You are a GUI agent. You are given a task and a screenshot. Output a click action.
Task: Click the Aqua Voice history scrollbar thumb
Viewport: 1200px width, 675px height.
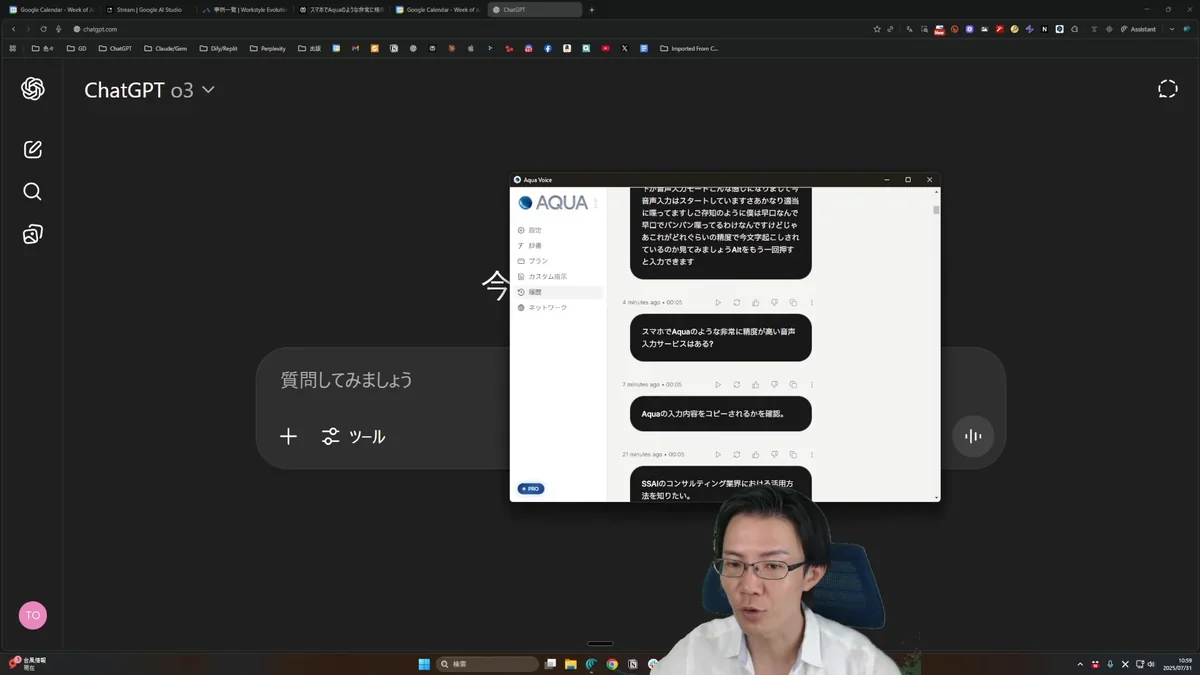click(936, 210)
